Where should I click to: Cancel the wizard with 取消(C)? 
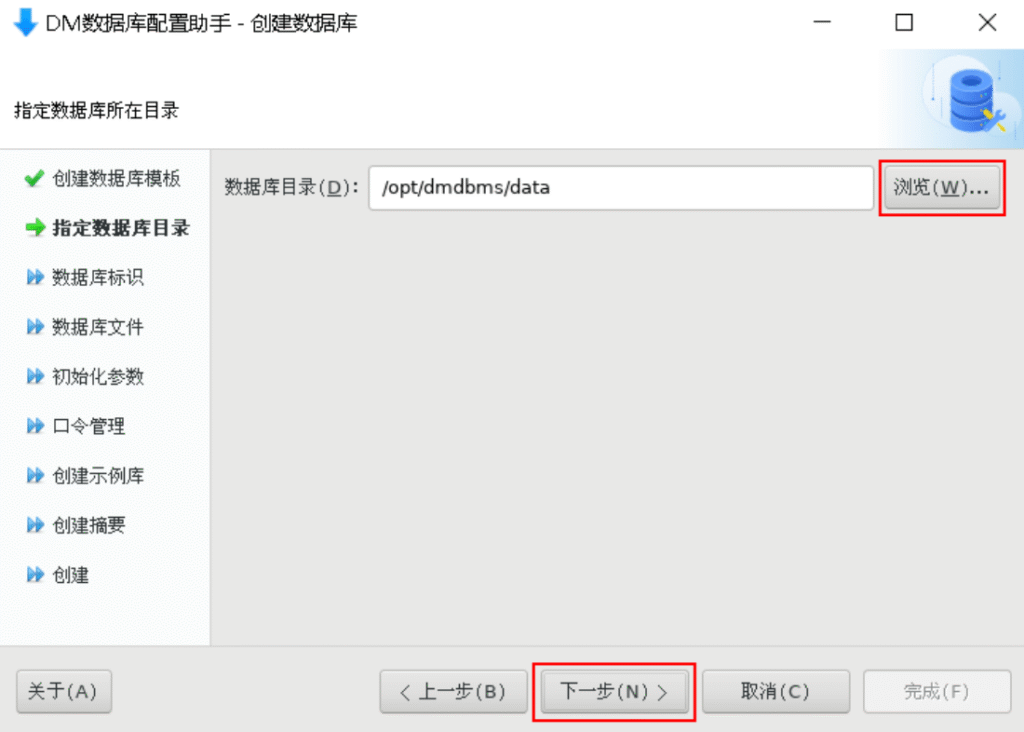pyautogui.click(x=776, y=691)
